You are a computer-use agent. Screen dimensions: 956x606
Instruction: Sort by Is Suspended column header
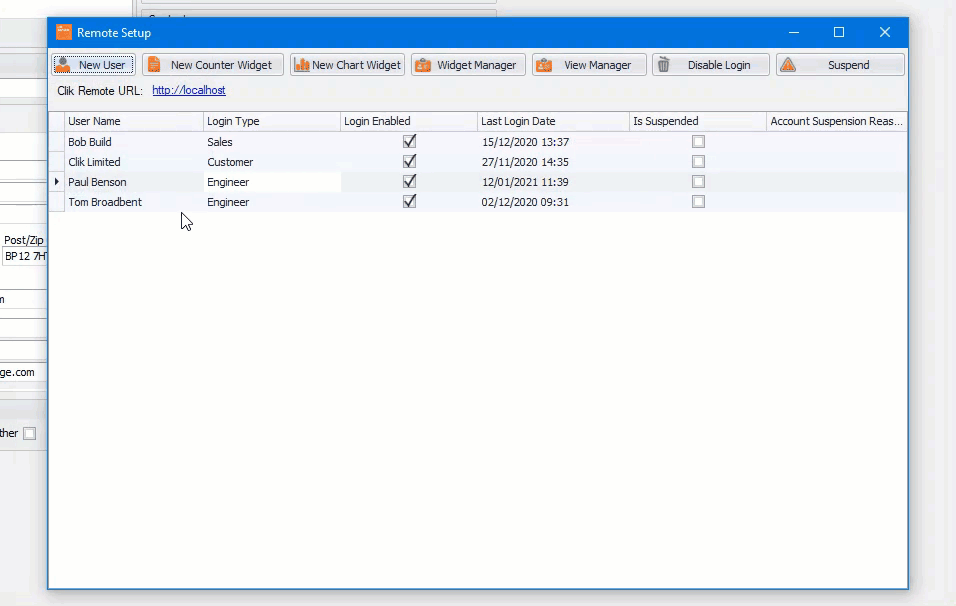pos(697,121)
